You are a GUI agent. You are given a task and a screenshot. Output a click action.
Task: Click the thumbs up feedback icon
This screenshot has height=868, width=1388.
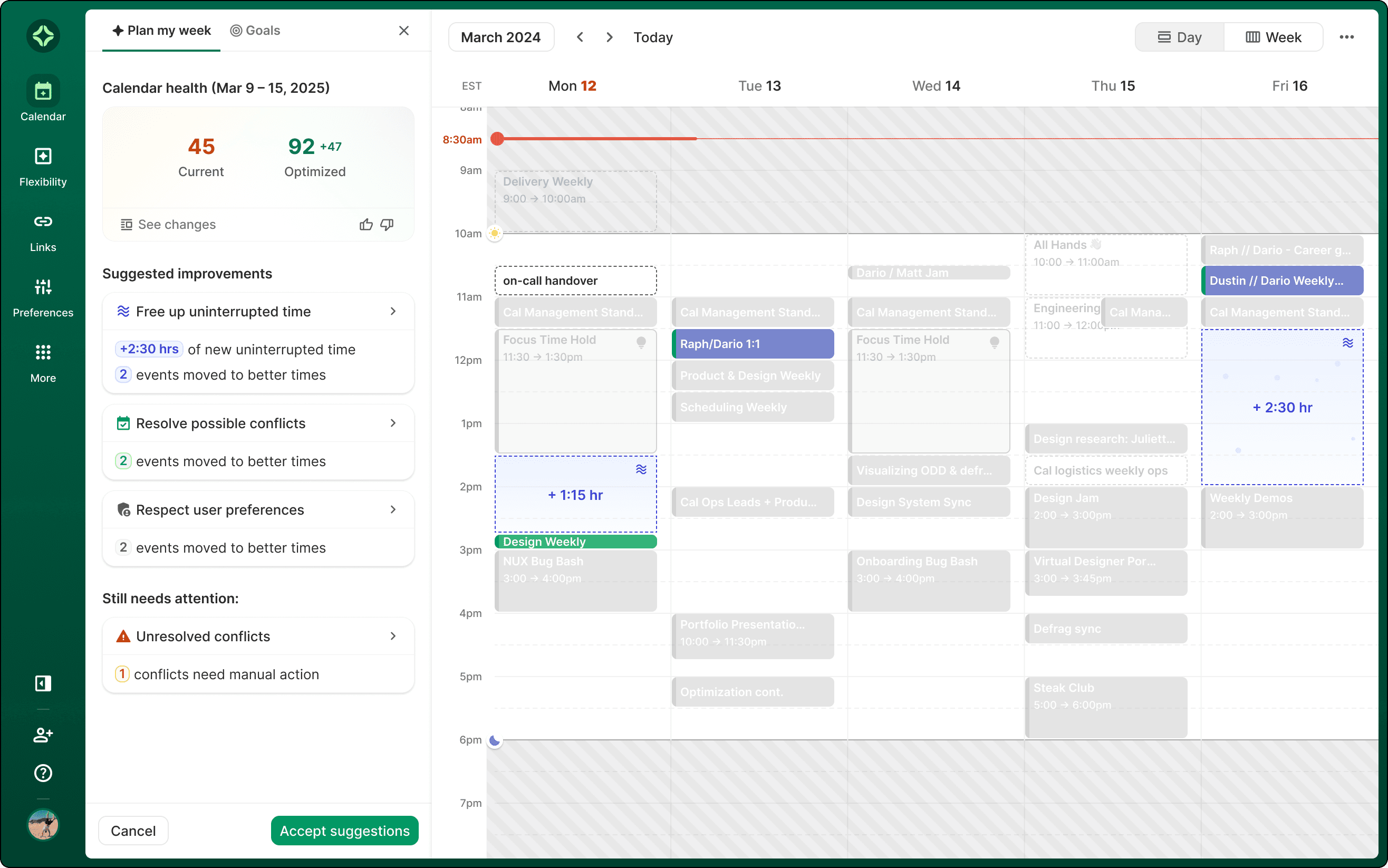click(x=365, y=225)
